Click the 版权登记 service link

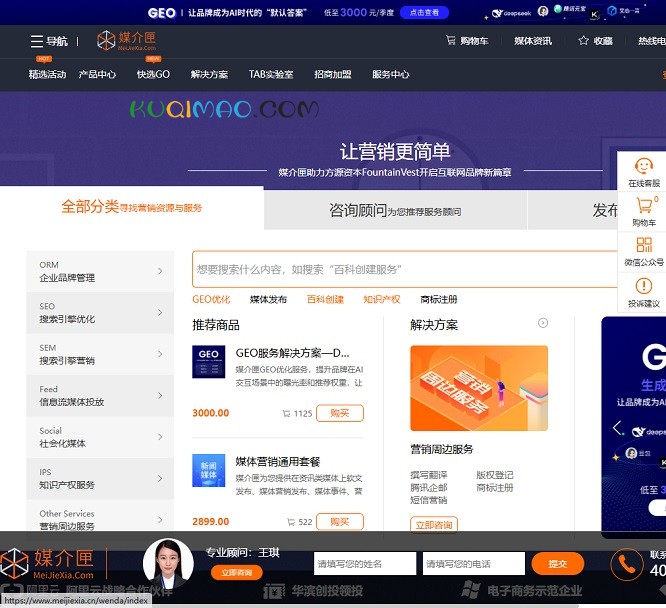[495, 475]
